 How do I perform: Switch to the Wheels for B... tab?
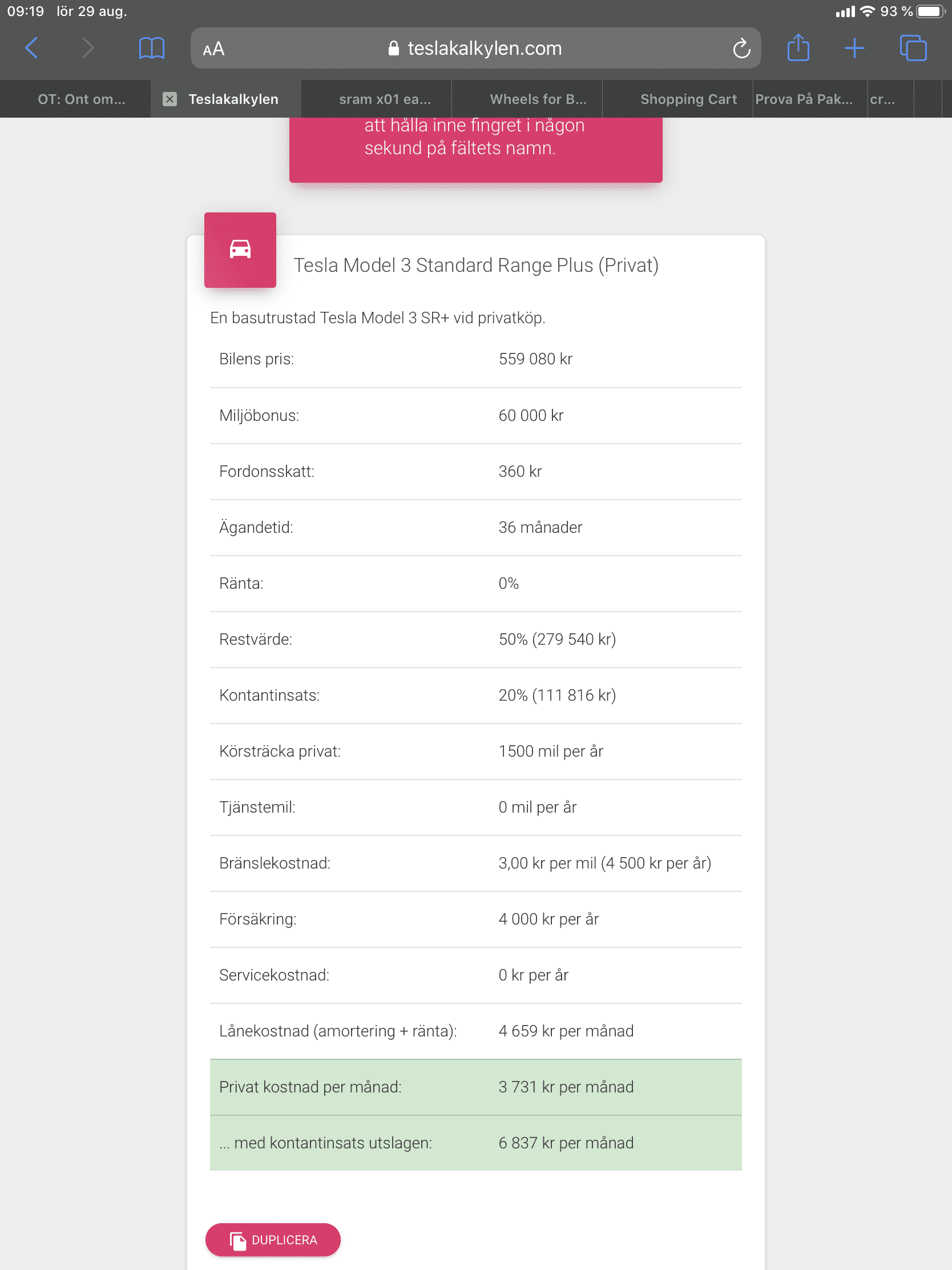(538, 99)
